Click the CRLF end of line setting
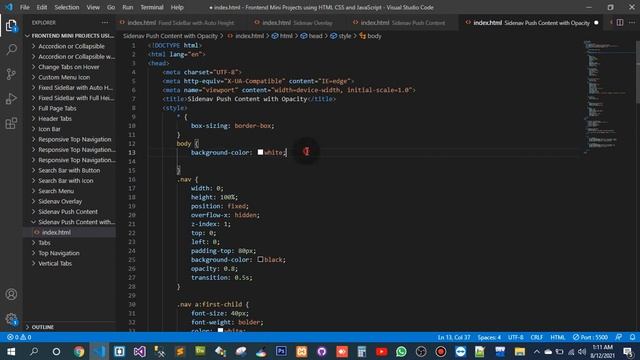This screenshot has height=360, width=640. (x=536, y=337)
